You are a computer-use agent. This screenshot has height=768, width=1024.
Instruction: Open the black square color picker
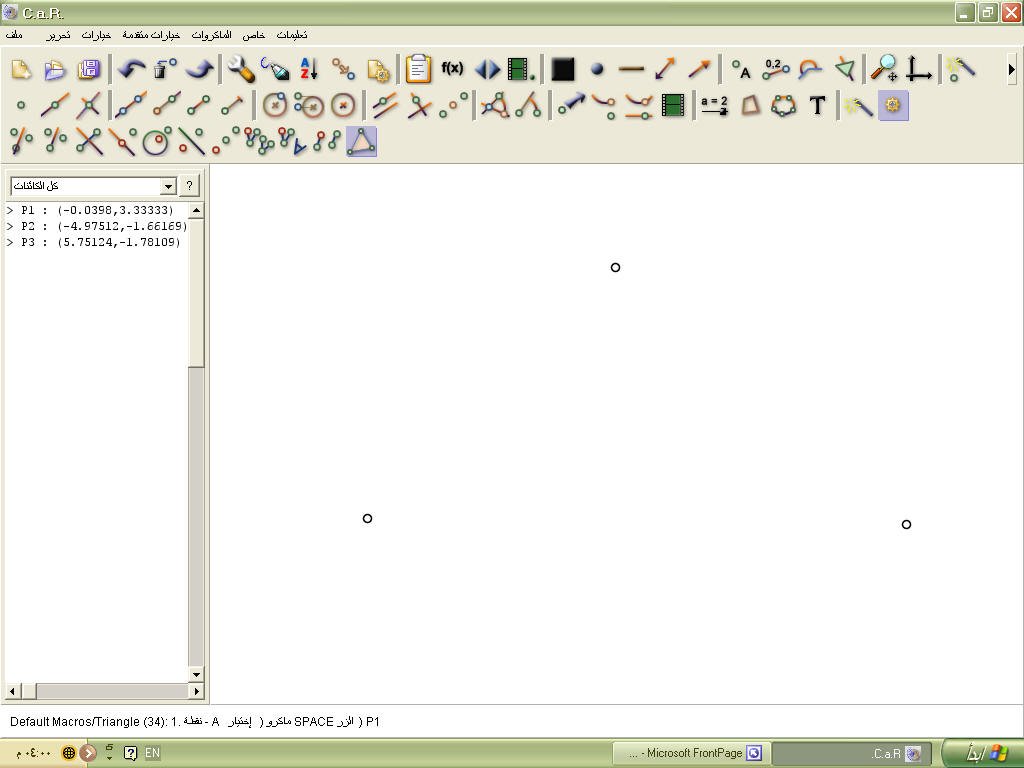click(x=562, y=69)
